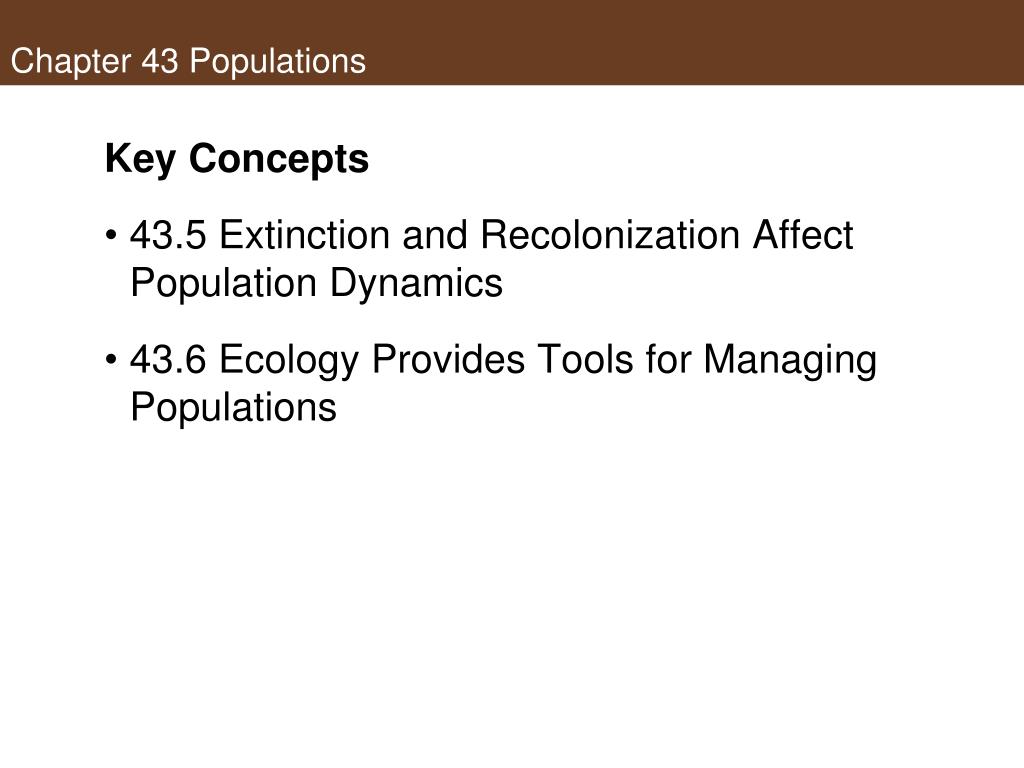This screenshot has width=1024, height=768.
Task: Select the '43.5' section number
Action: point(168,234)
